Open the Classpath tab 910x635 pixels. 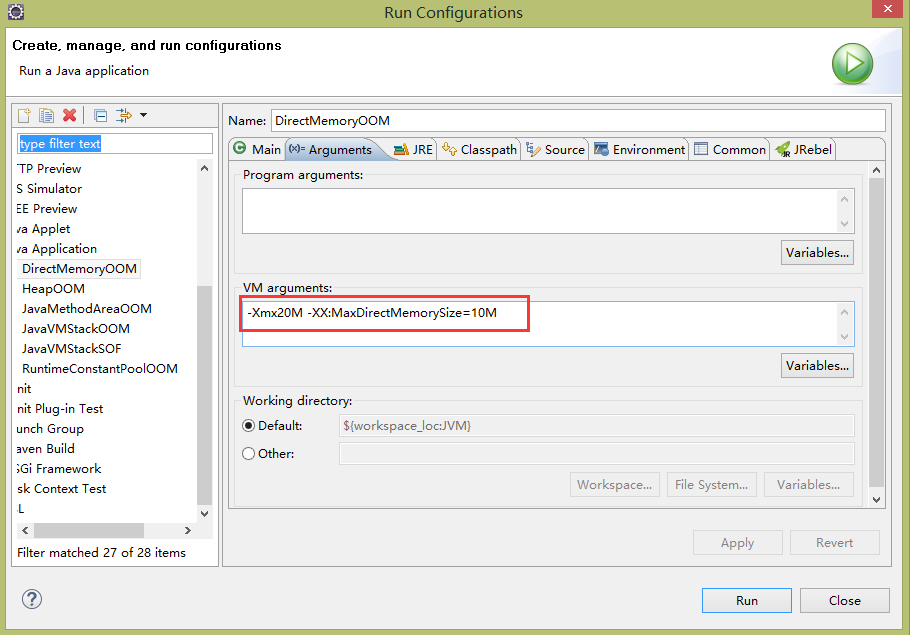point(479,150)
